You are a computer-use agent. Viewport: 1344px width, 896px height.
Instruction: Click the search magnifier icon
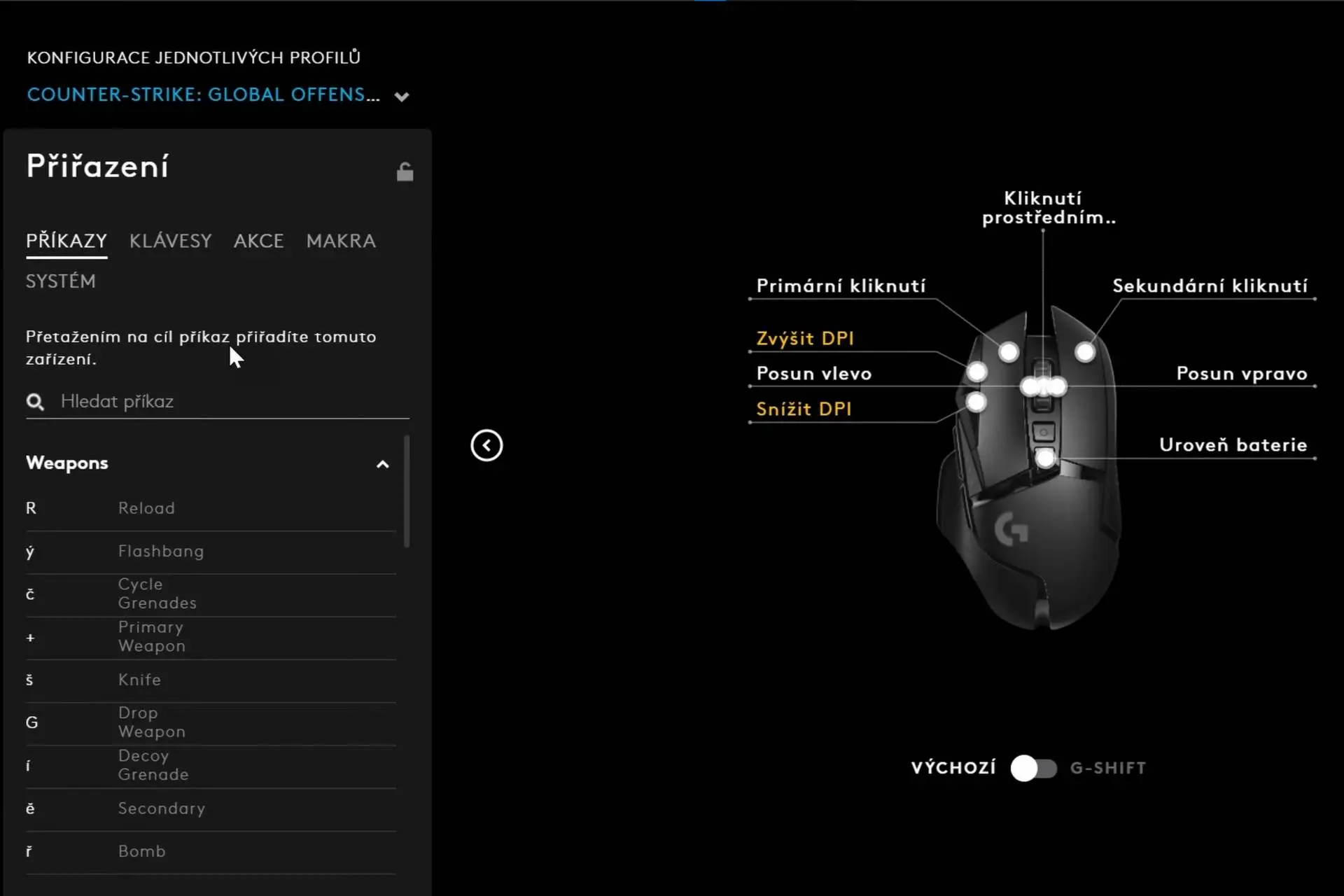click(x=35, y=402)
